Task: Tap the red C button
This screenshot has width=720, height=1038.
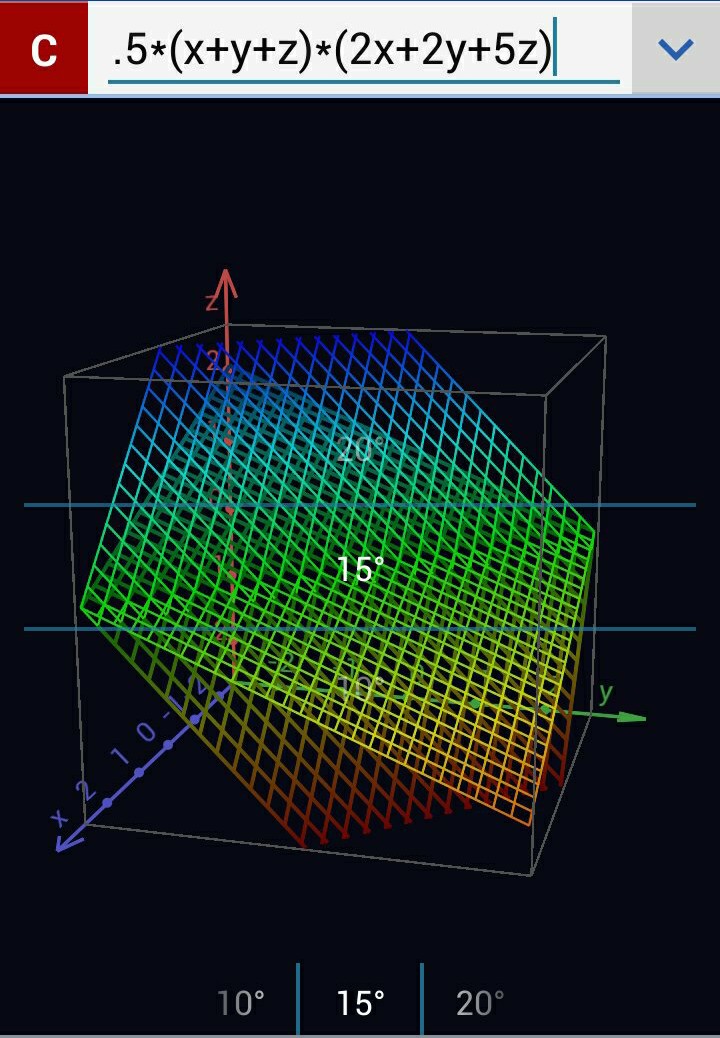Action: coord(44,49)
